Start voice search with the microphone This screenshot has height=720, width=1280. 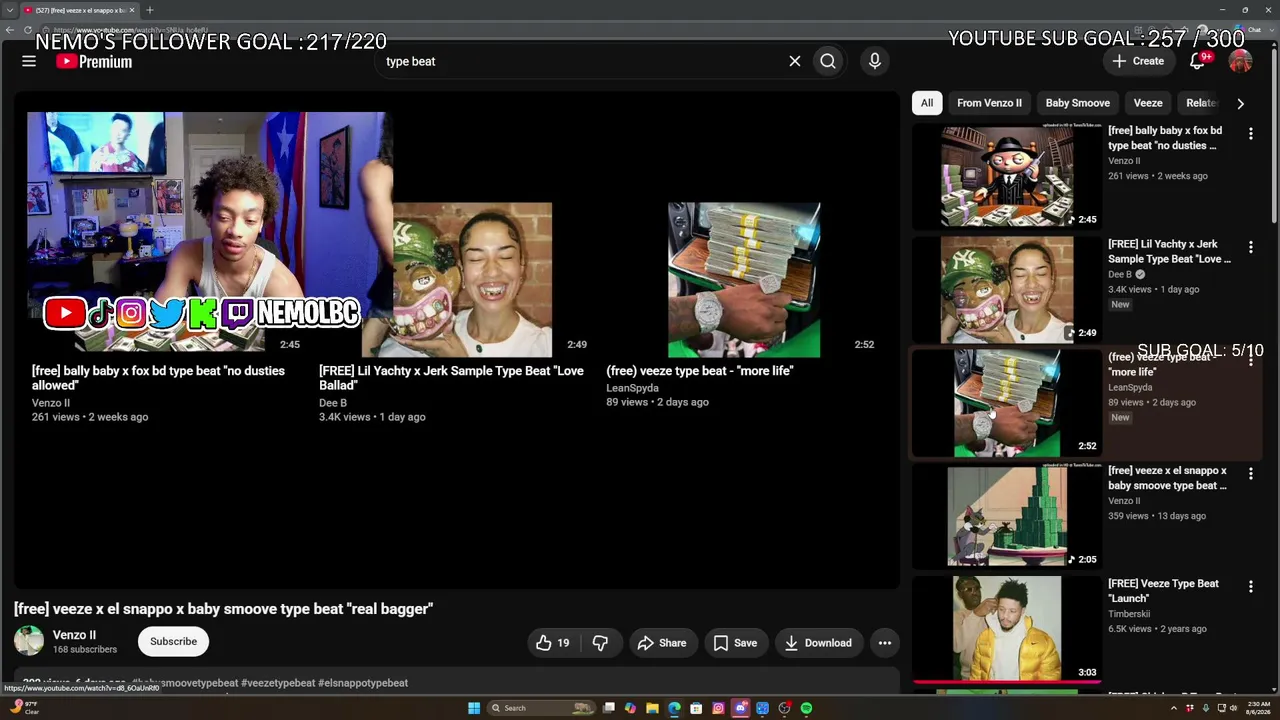(875, 61)
